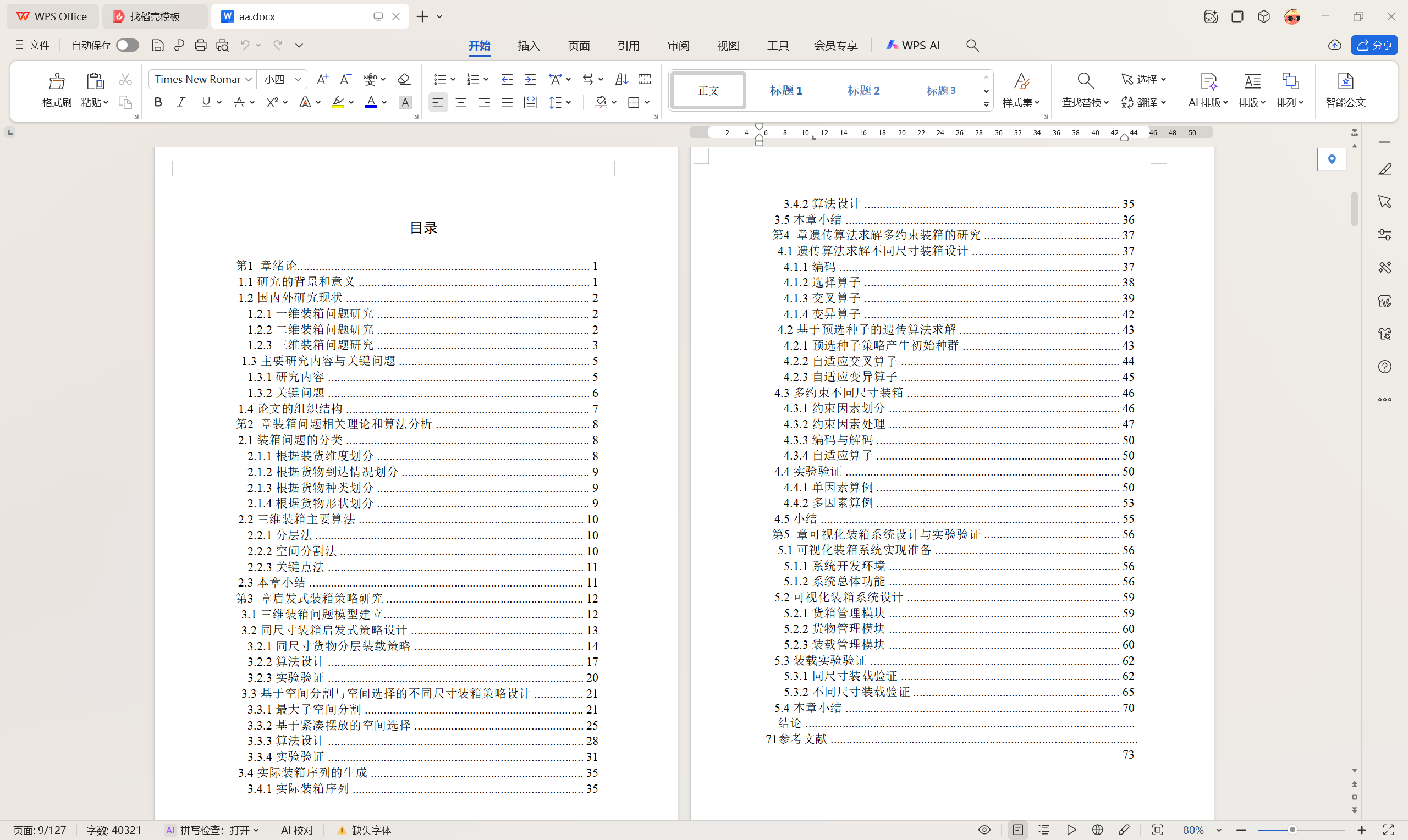Toggle the auto-save switch
1408x840 pixels.
(128, 45)
